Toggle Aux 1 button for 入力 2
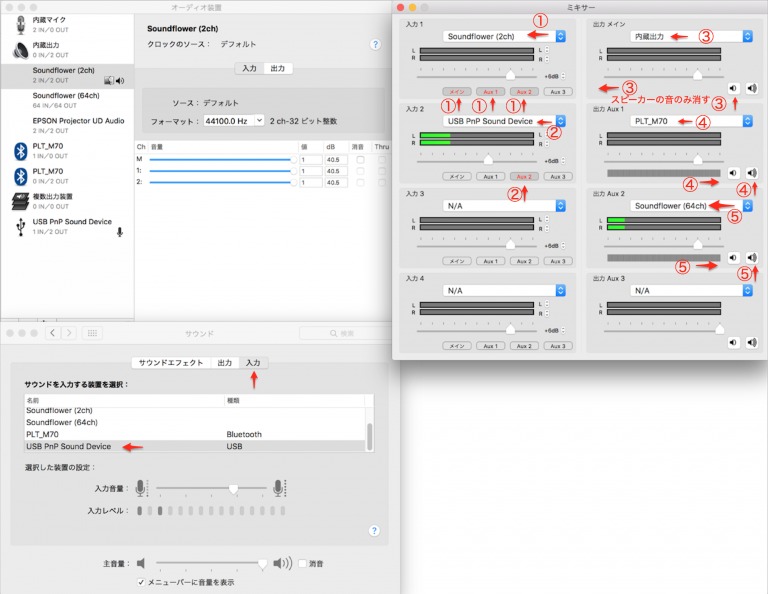The image size is (768, 594). (490, 176)
